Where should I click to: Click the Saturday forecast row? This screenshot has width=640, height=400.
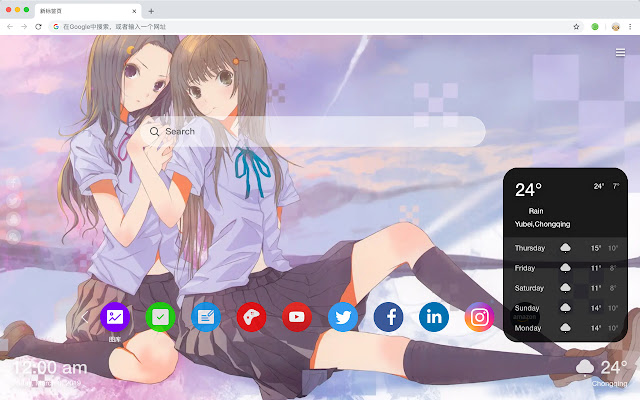tap(566, 288)
